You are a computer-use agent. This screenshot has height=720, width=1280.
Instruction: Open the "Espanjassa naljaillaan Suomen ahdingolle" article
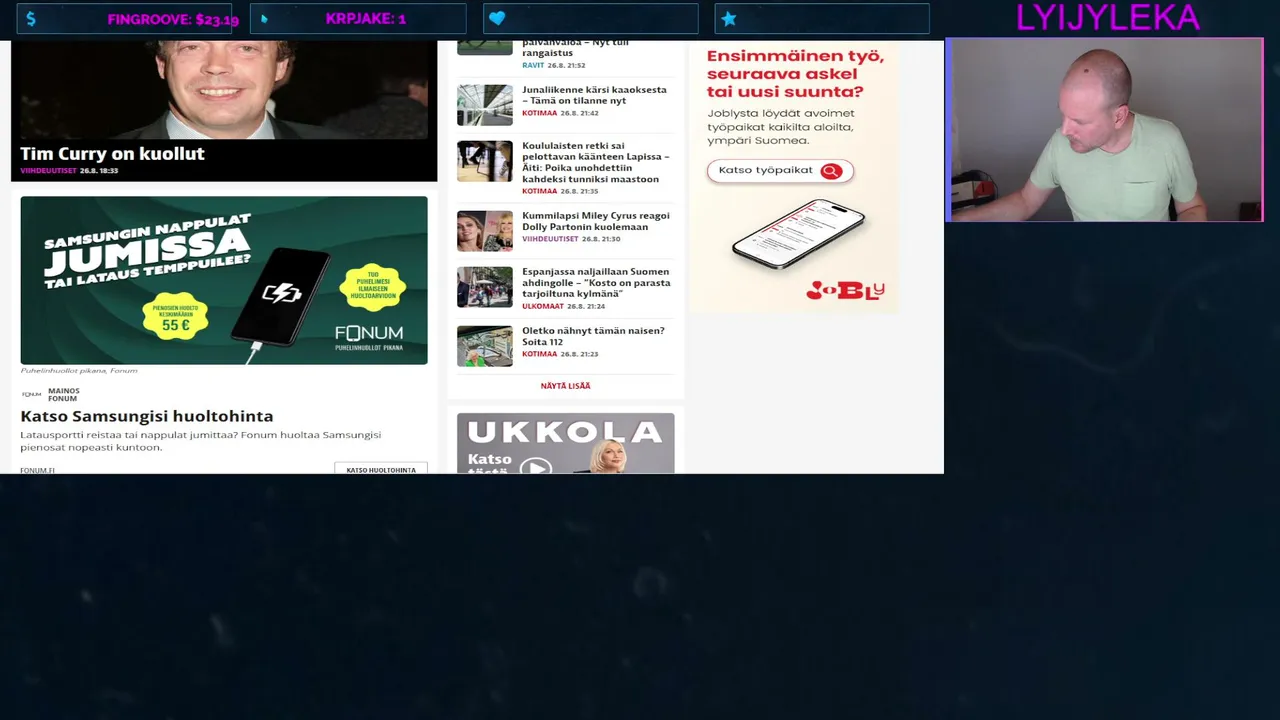(x=596, y=282)
